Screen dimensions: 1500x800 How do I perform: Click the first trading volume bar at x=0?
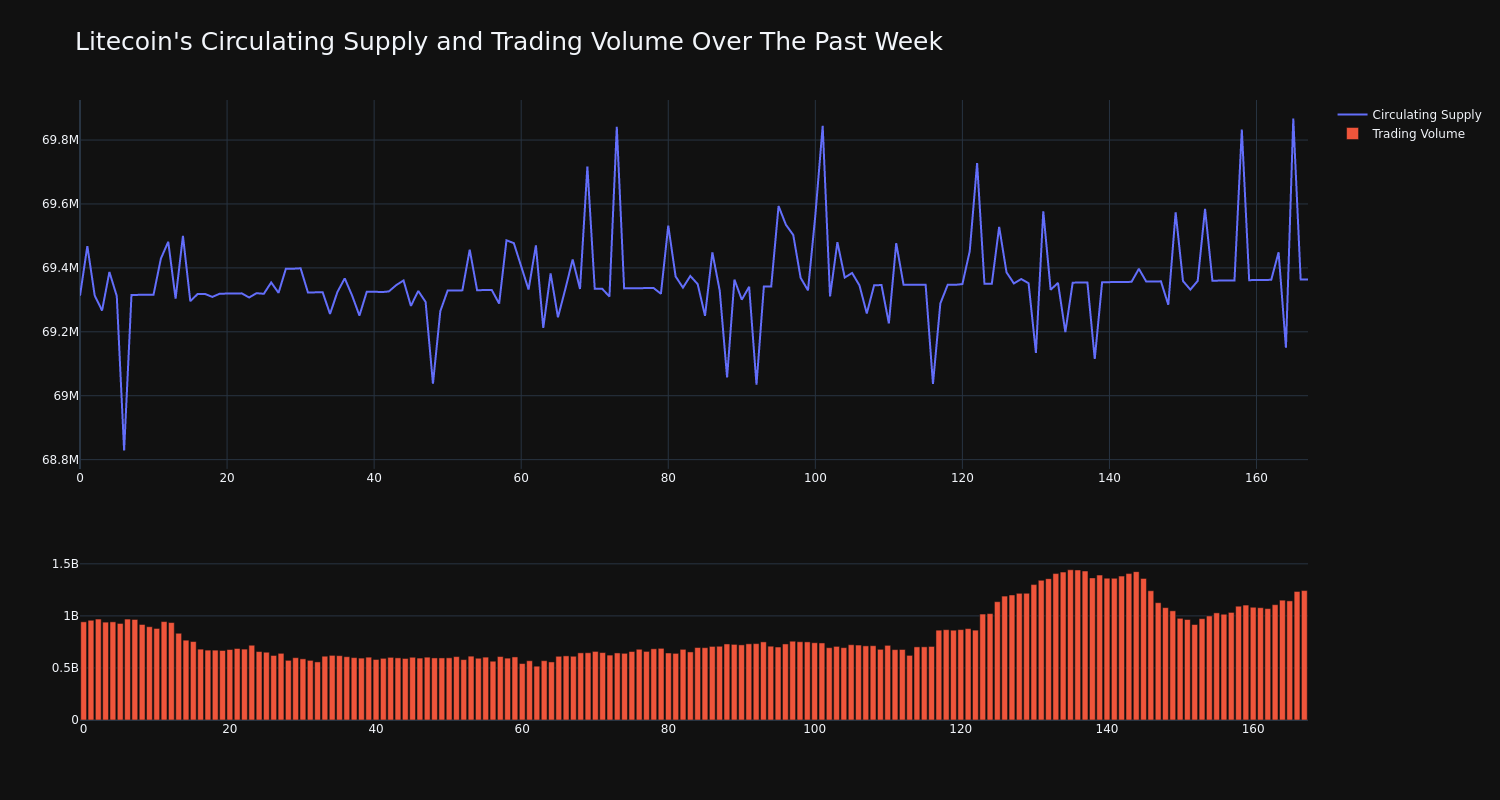84,671
